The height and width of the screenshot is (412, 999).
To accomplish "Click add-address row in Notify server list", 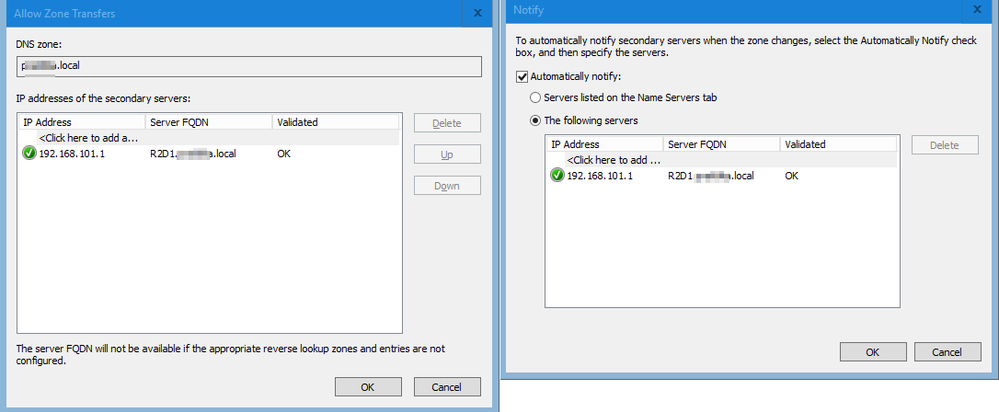I will coord(614,160).
